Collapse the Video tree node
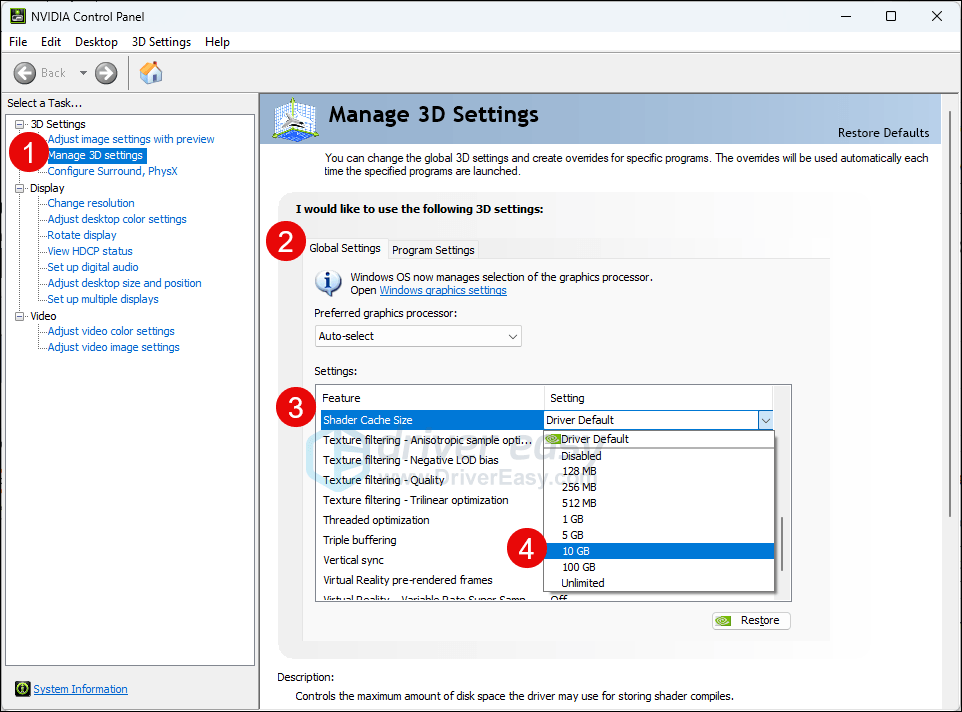This screenshot has height=712, width=962. (x=19, y=316)
